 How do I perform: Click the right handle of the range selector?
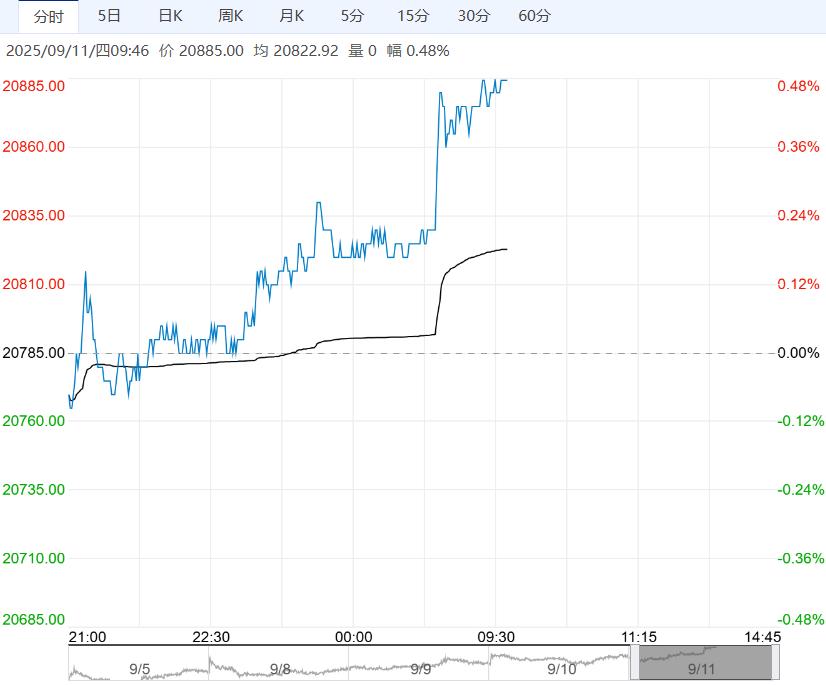coord(775,663)
